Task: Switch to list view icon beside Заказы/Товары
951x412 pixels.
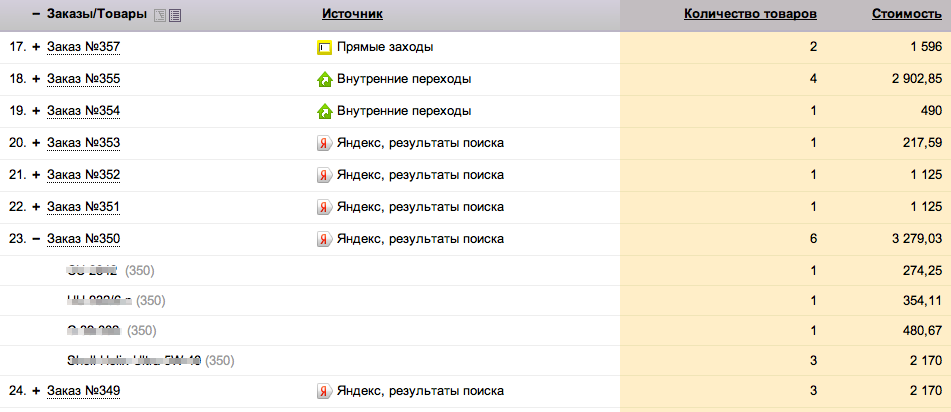Action: [x=175, y=15]
